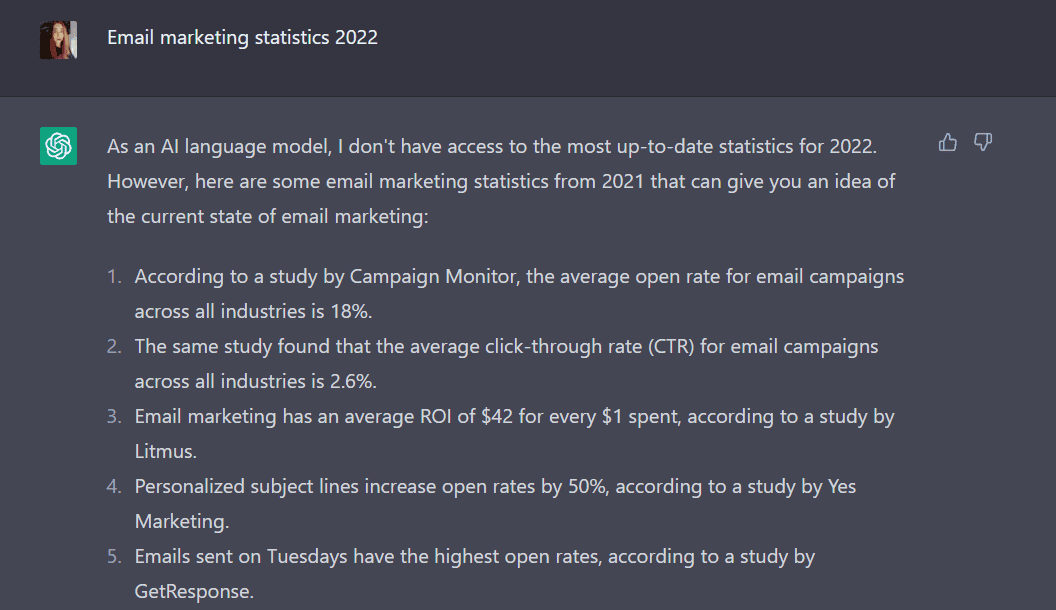The height and width of the screenshot is (610, 1056).
Task: Click the "2.6%" click-through rate figure
Action: 352,382
